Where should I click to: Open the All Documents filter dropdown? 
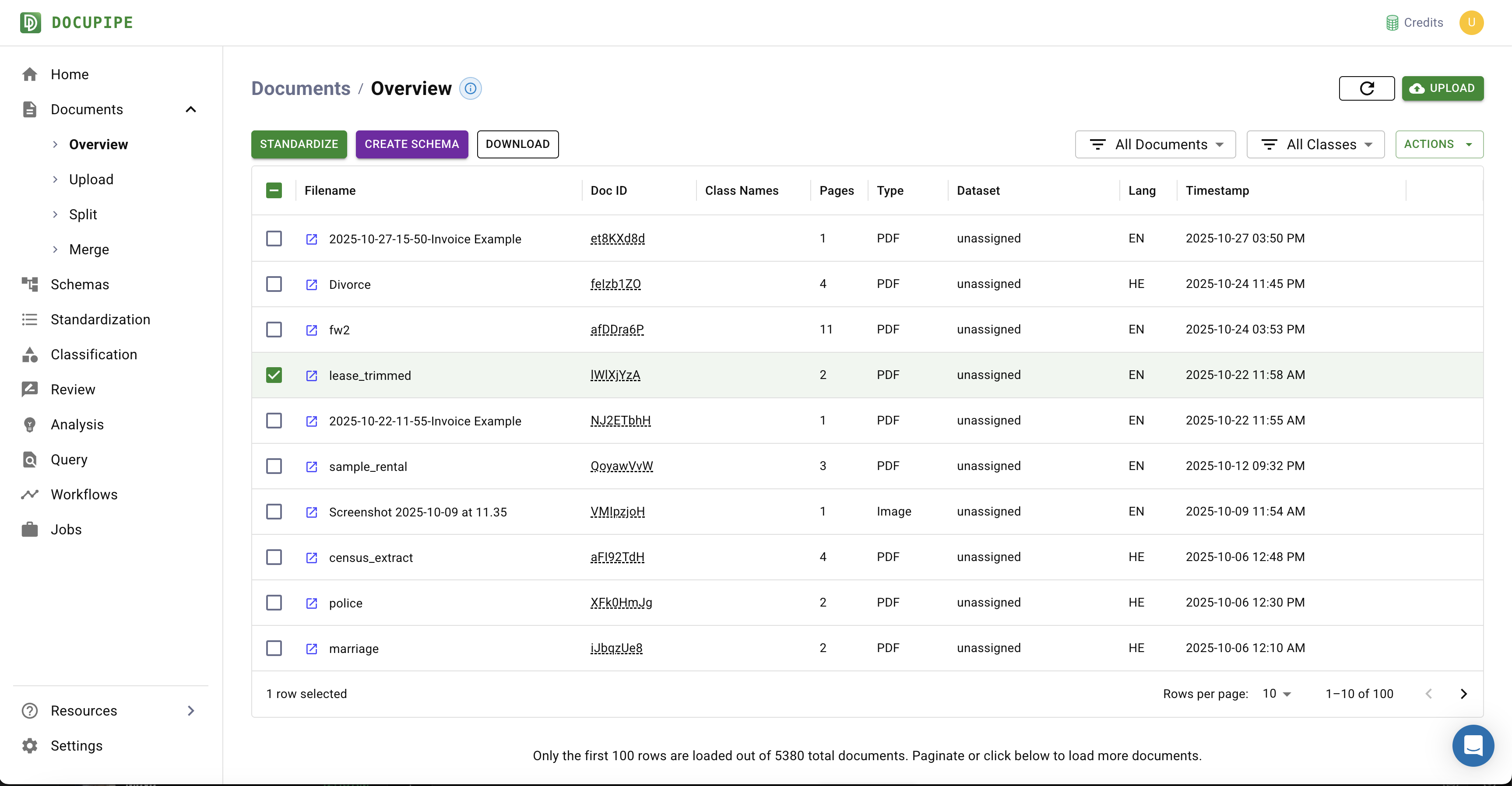(1154, 144)
